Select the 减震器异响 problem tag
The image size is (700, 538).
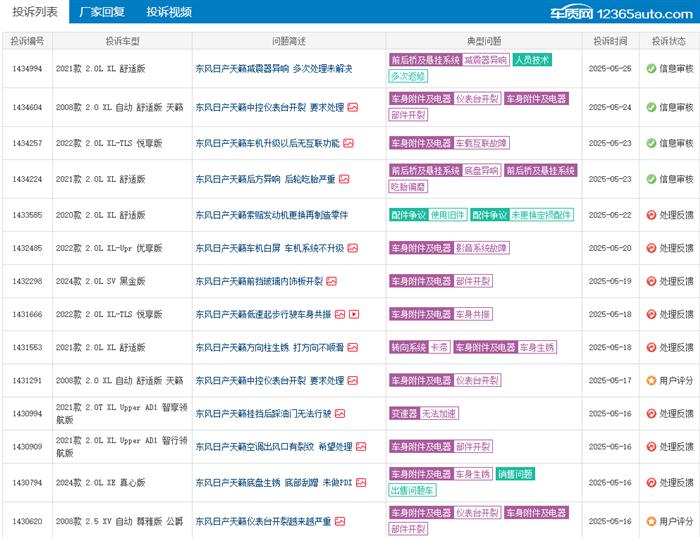pyautogui.click(x=485, y=60)
